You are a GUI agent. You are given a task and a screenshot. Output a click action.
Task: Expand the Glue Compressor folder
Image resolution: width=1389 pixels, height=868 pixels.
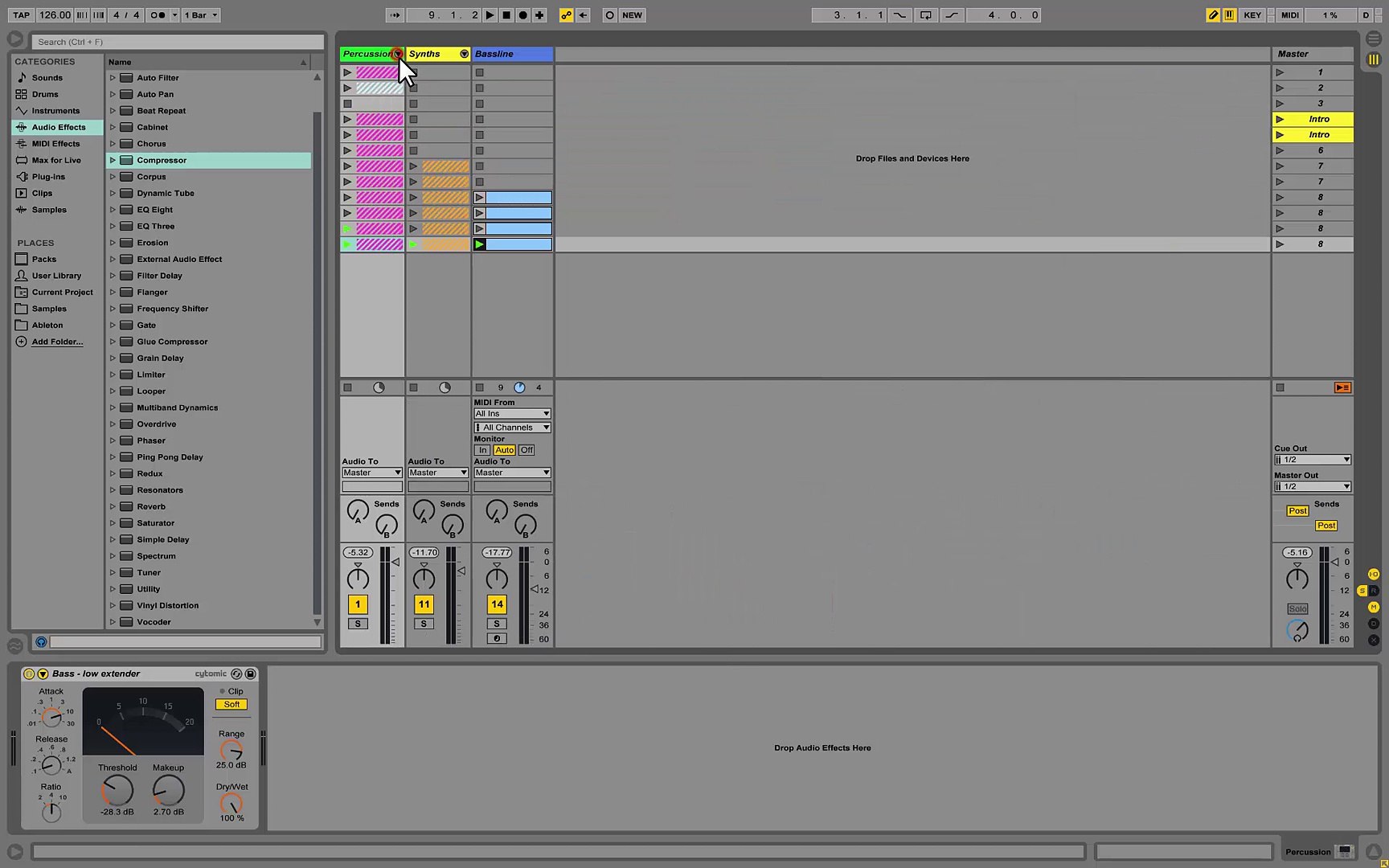pos(113,342)
